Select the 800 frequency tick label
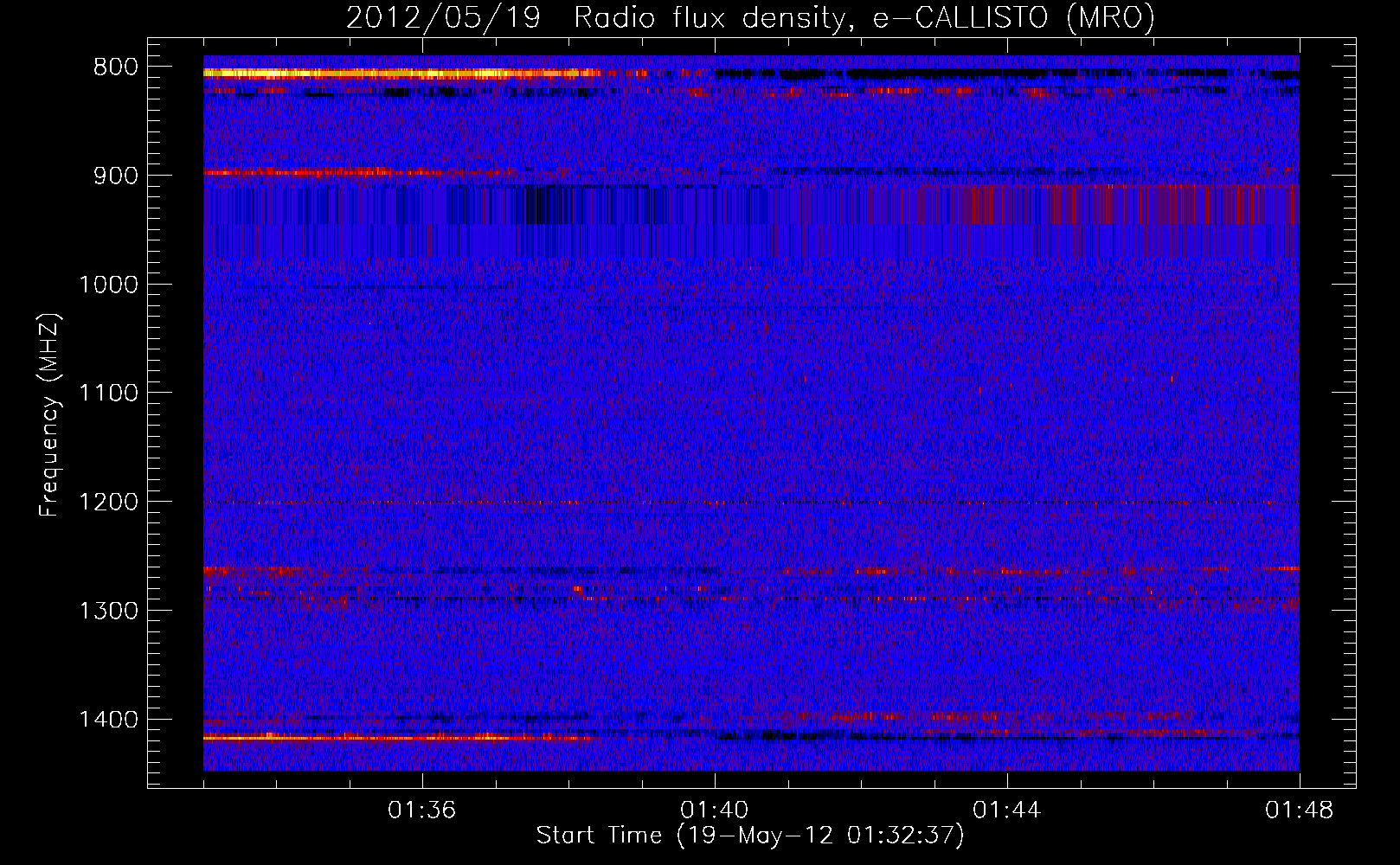 tap(115, 67)
